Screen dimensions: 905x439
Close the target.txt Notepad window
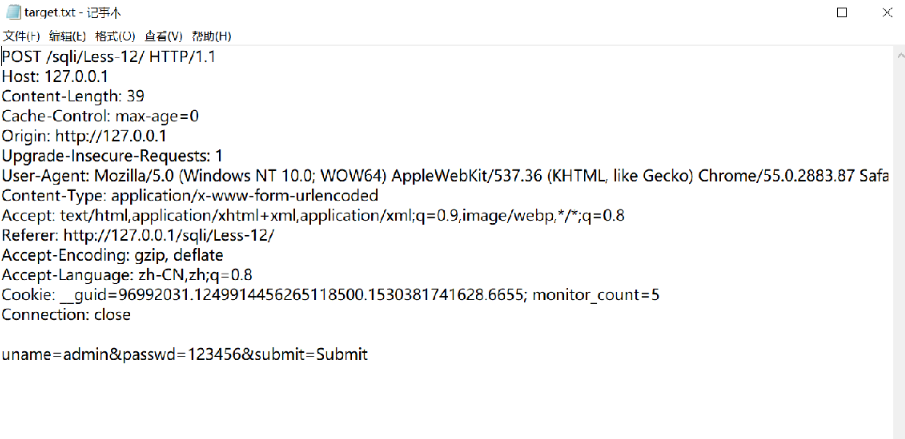click(887, 12)
